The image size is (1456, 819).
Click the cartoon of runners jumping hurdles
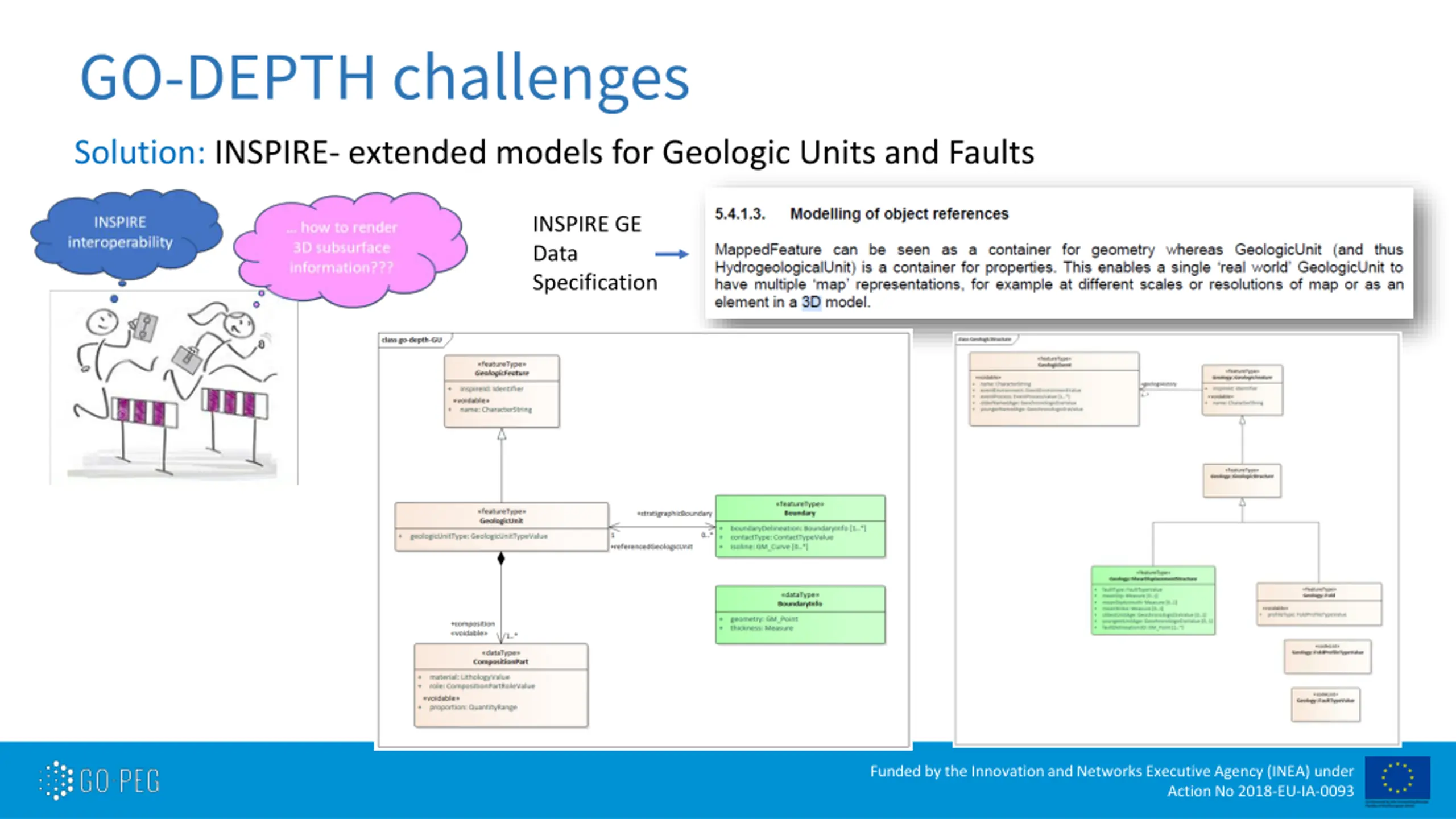173,388
